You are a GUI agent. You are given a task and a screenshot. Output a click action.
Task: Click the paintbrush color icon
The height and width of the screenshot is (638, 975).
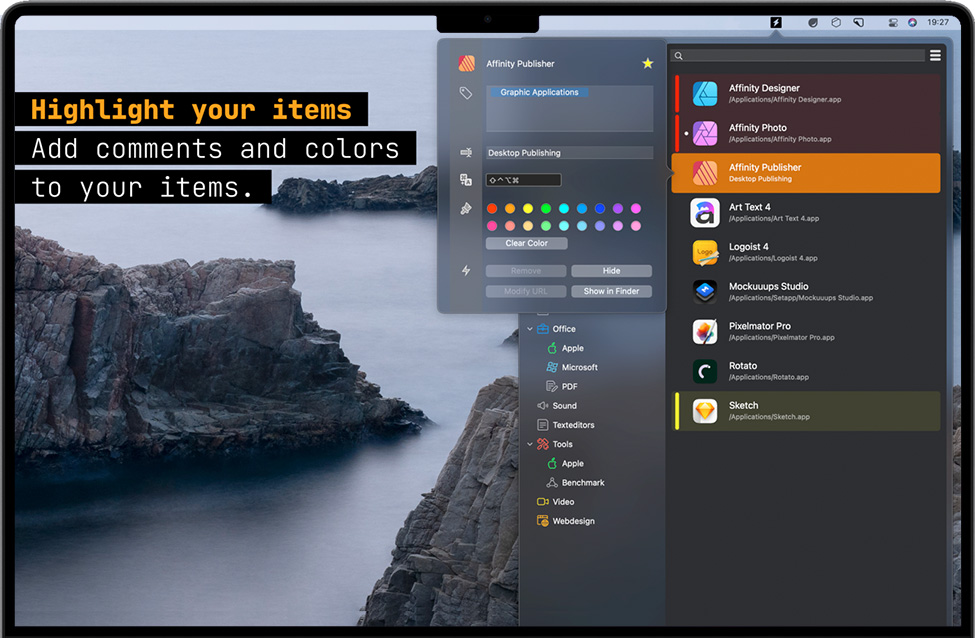click(x=466, y=209)
